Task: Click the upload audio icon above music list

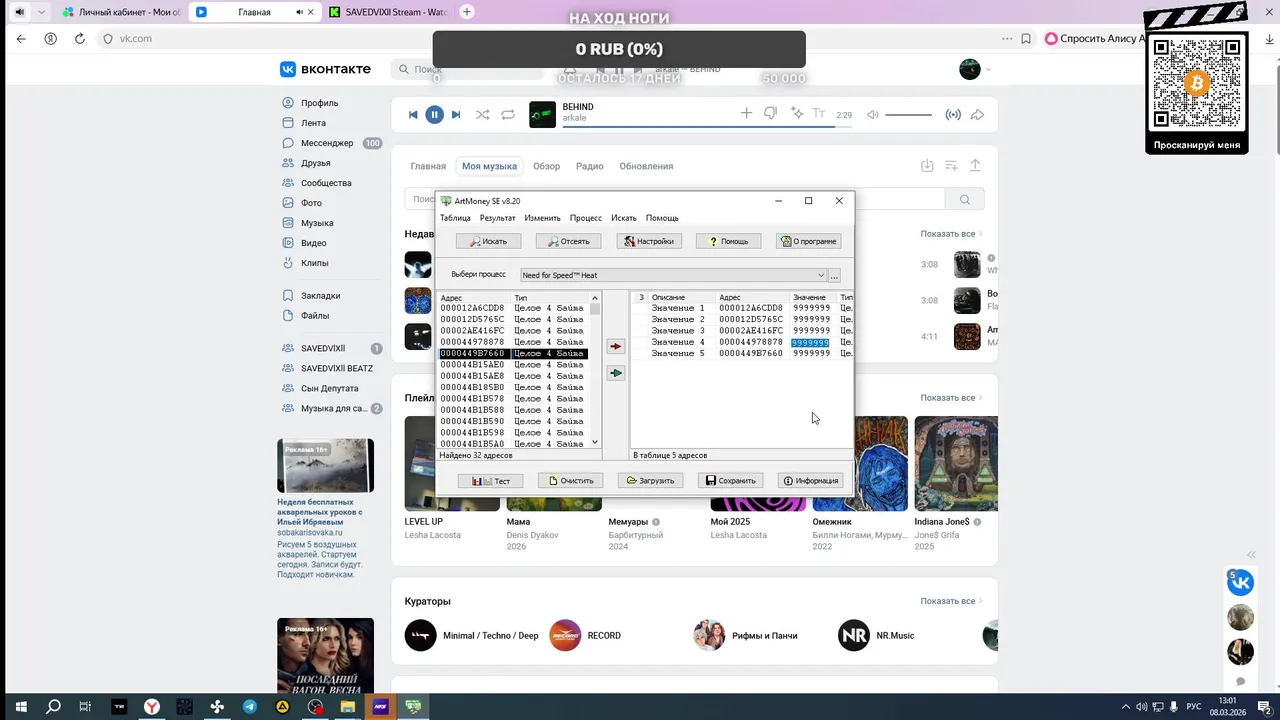Action: (x=975, y=166)
